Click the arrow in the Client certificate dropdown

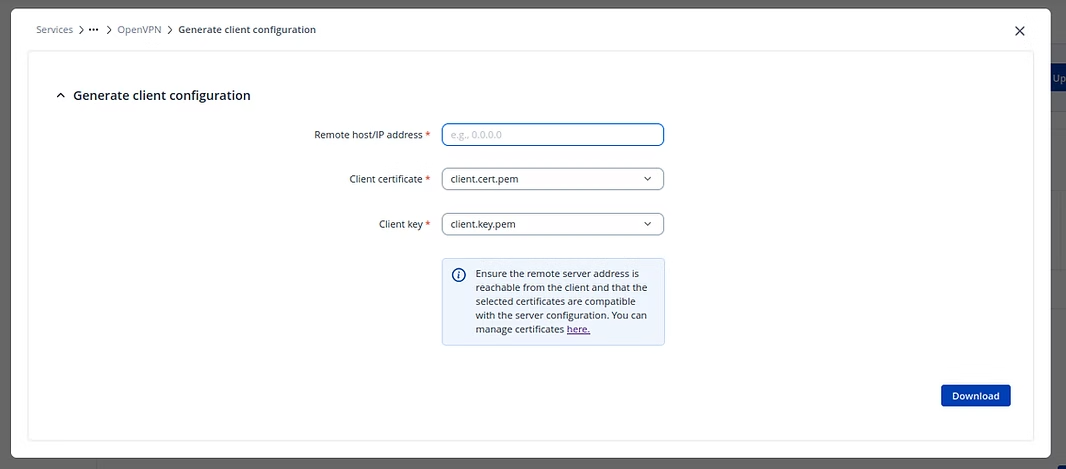tap(648, 179)
